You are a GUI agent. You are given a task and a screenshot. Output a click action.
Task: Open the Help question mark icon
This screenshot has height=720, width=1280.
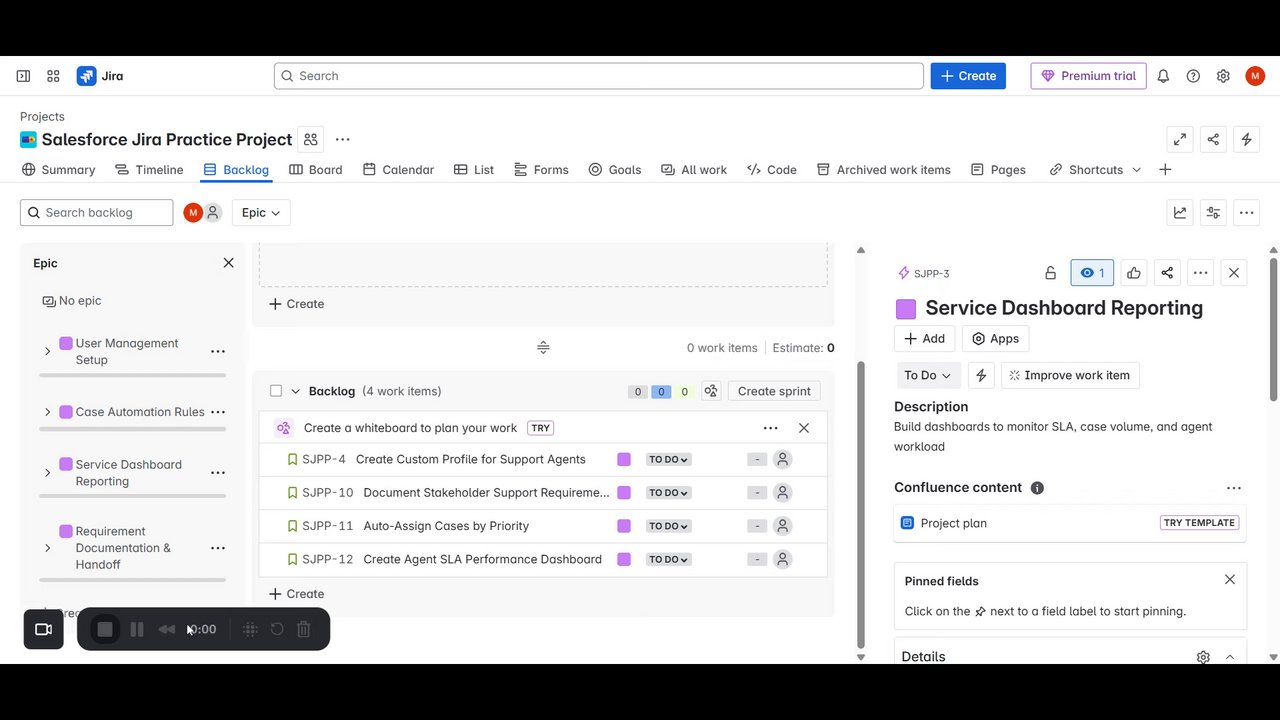(1193, 76)
